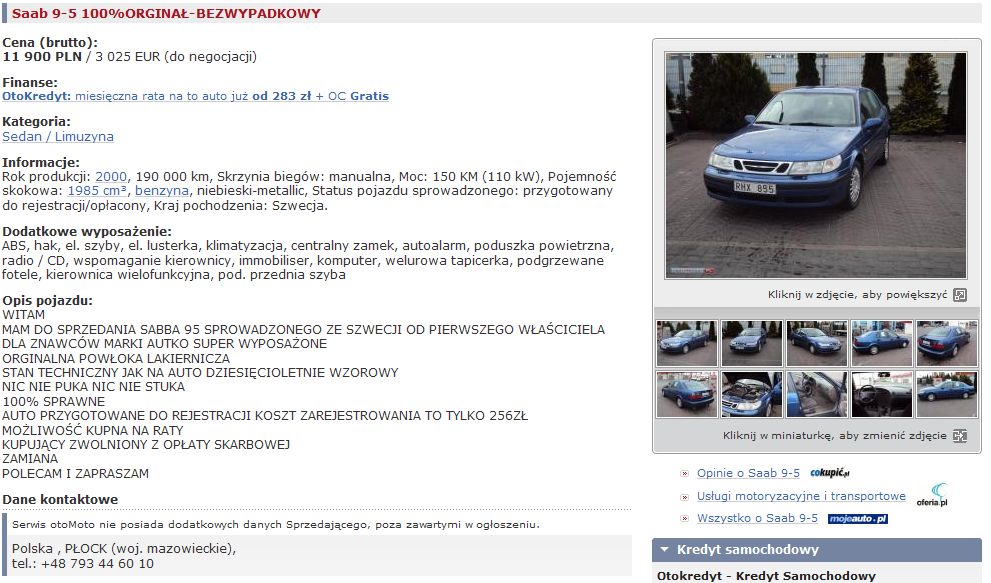Click red bullet icon before Wszystko o Saab 9-5
The image size is (991, 583).
[x=684, y=519]
